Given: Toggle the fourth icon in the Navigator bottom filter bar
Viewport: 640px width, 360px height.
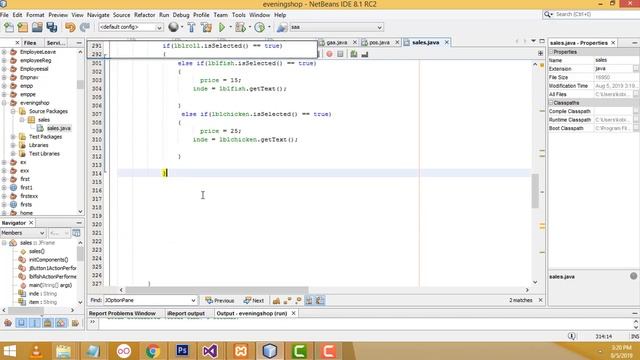Looking at the screenshot, I should pyautogui.click(x=48, y=323).
